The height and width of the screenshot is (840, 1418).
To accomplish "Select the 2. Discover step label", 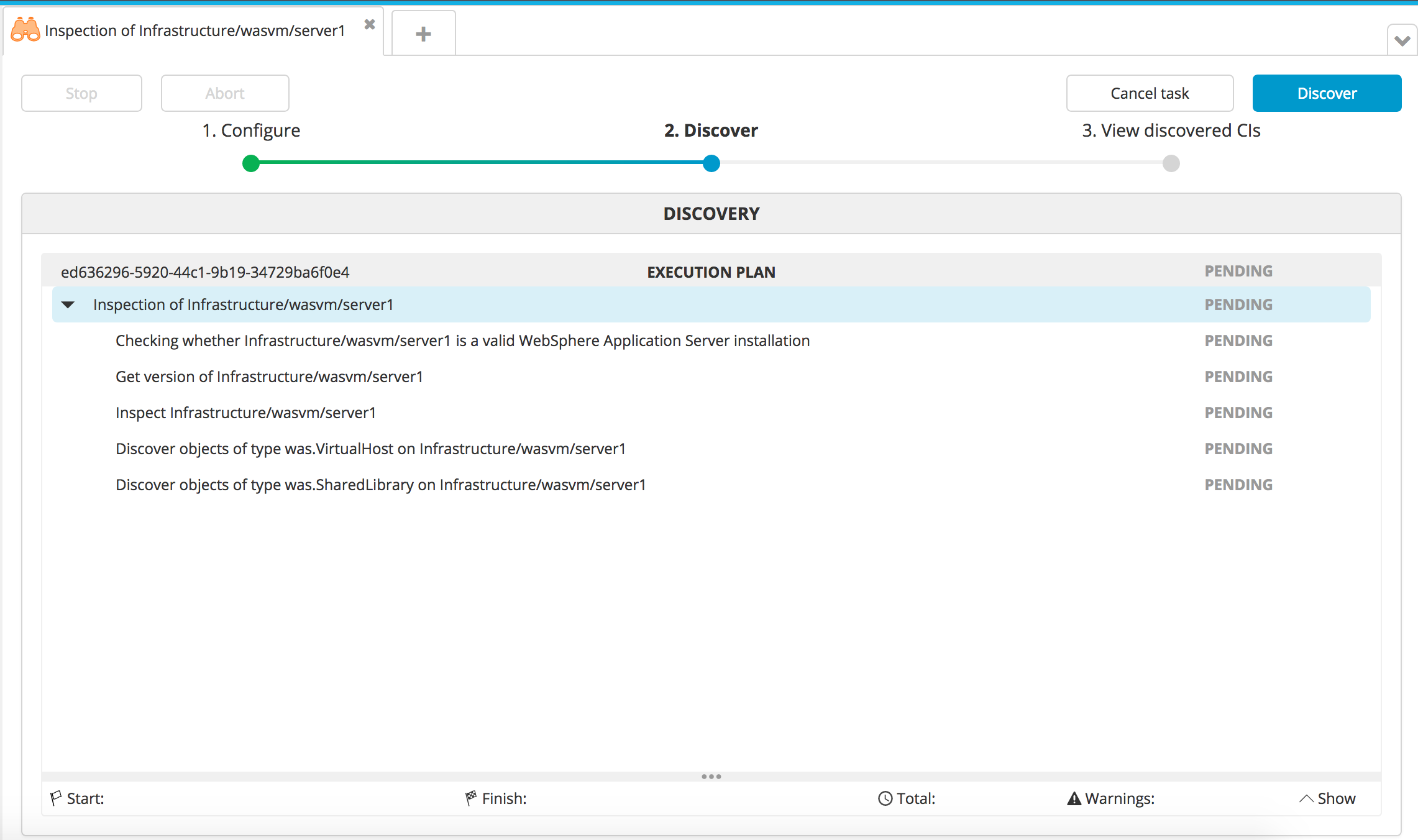I will pos(711,130).
